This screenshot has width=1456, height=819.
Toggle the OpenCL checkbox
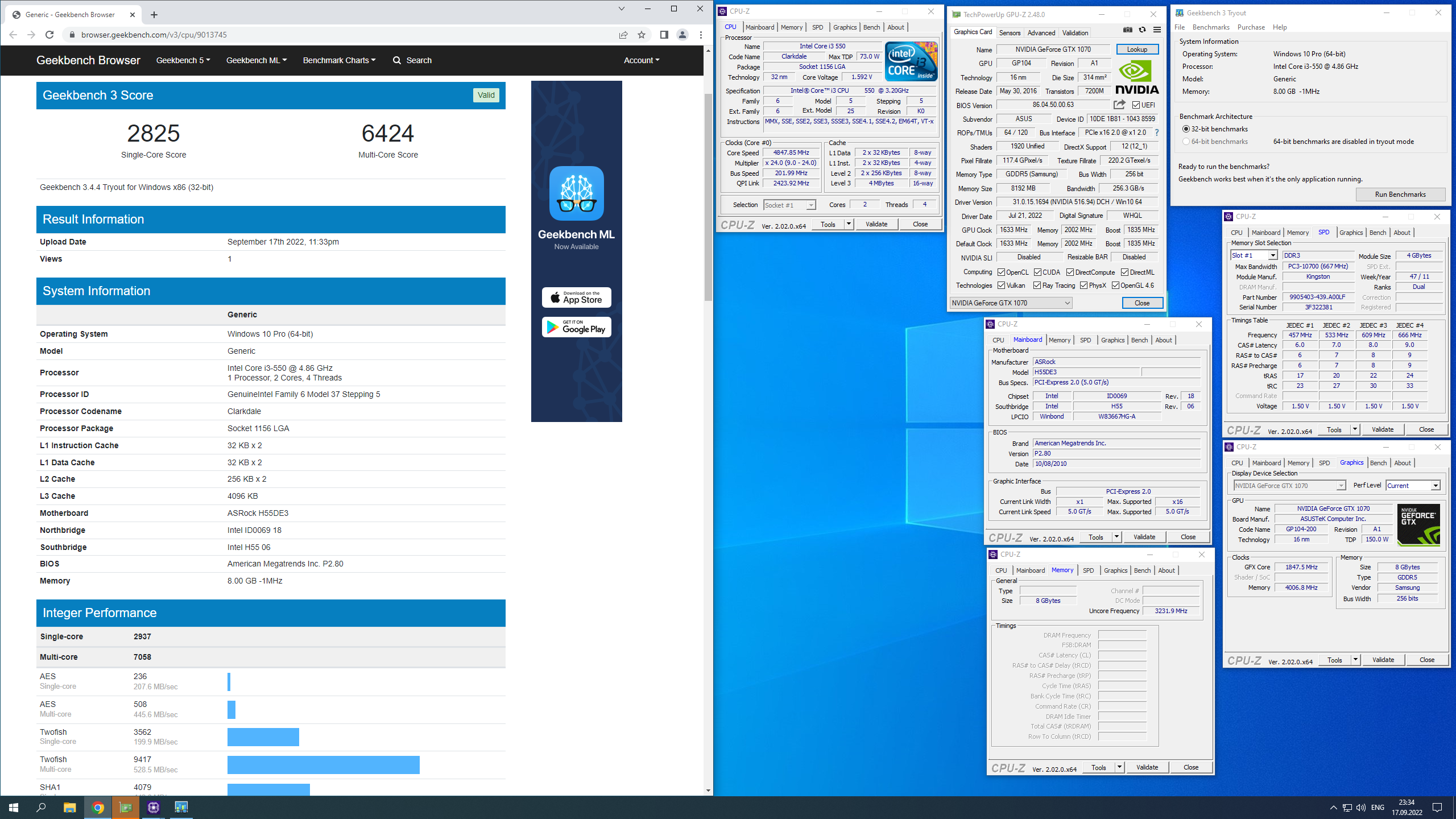pyautogui.click(x=1001, y=272)
